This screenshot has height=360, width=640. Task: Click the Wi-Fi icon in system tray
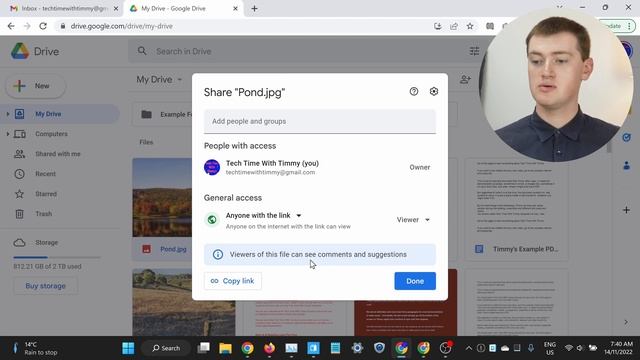569,348
